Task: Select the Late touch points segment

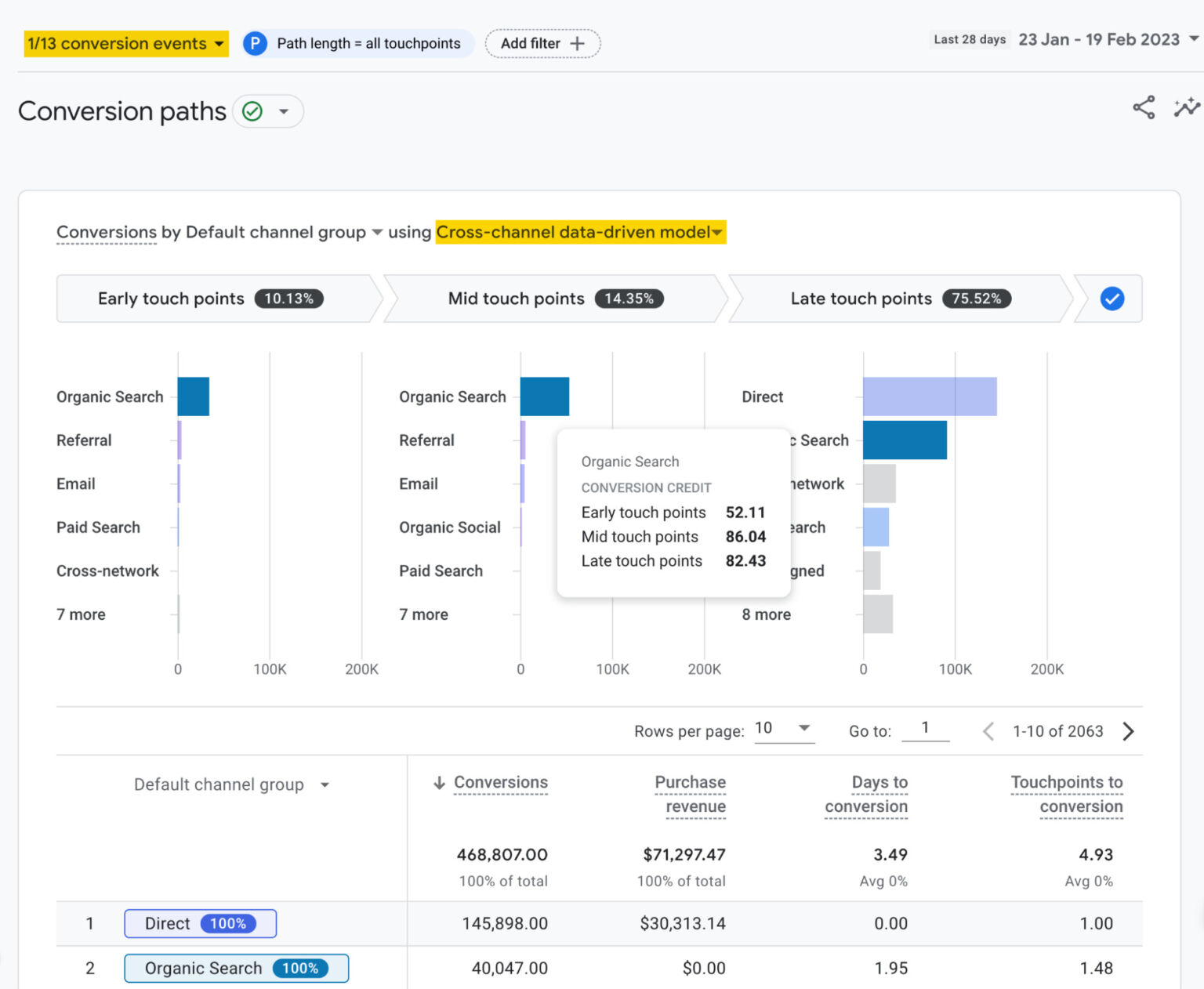Action: (x=894, y=299)
